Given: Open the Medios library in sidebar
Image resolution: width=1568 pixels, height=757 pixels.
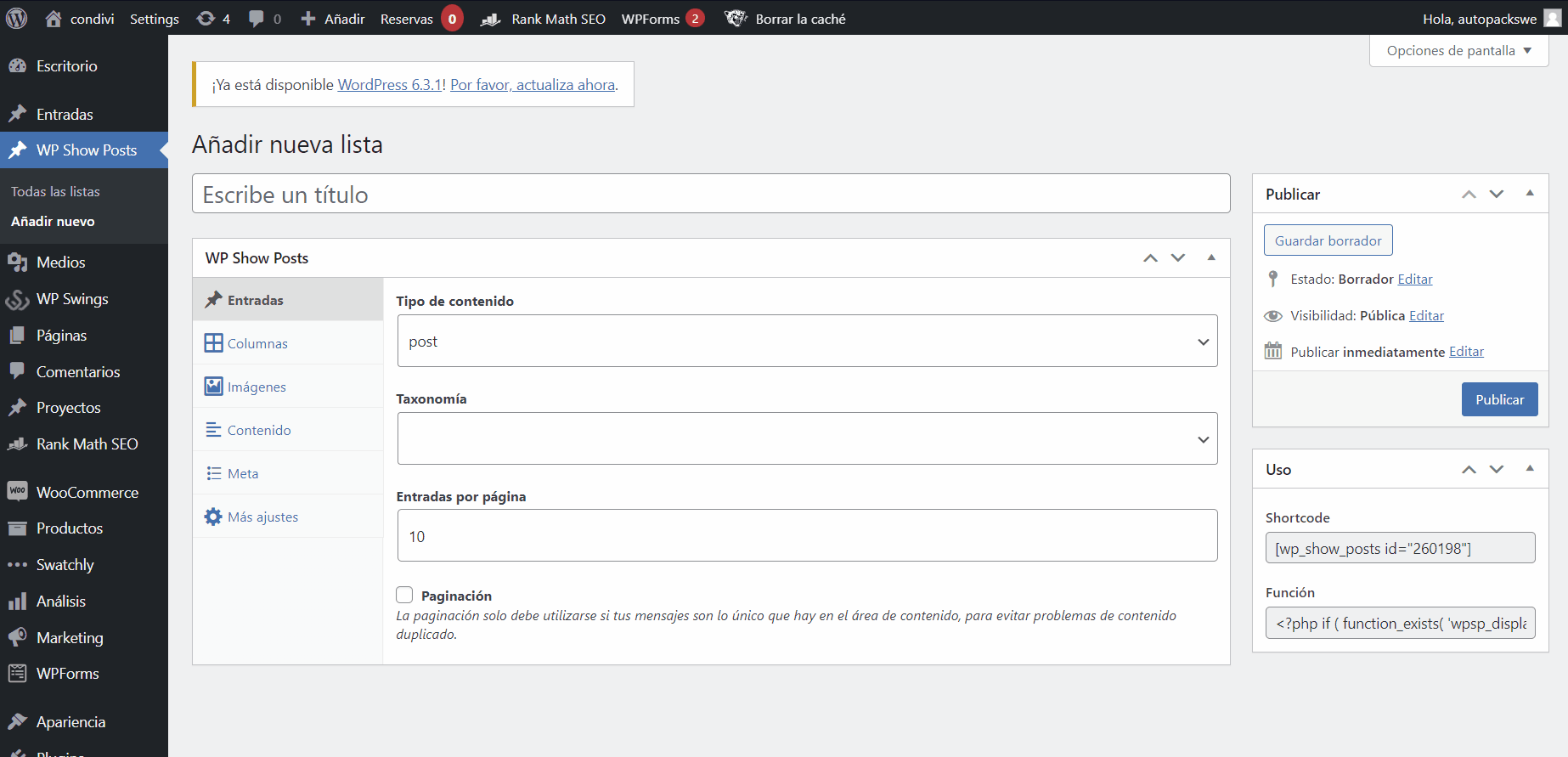Looking at the screenshot, I should tap(60, 263).
